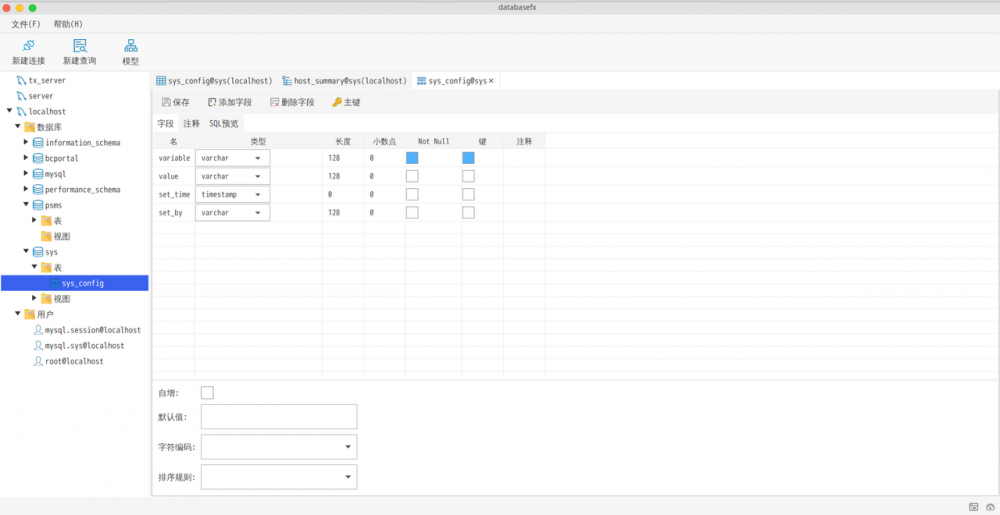Open the 文件(F) menu
Image resolution: width=1000 pixels, height=515 pixels.
click(x=26, y=24)
